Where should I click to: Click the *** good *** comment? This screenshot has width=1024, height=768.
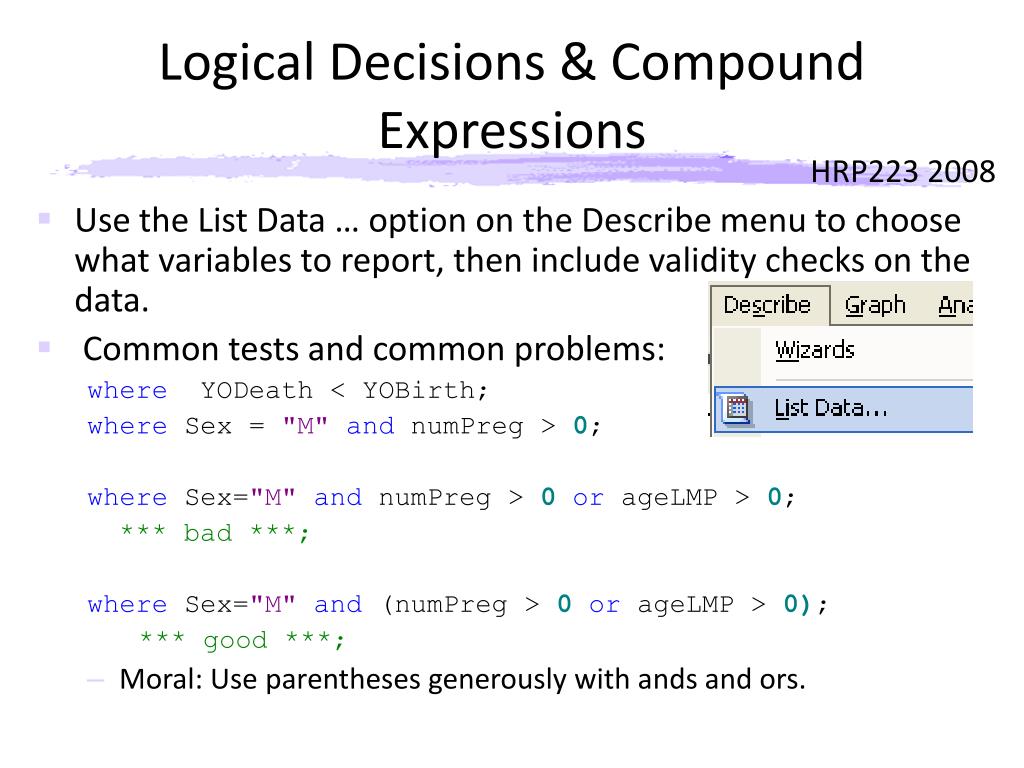pyautogui.click(x=242, y=639)
